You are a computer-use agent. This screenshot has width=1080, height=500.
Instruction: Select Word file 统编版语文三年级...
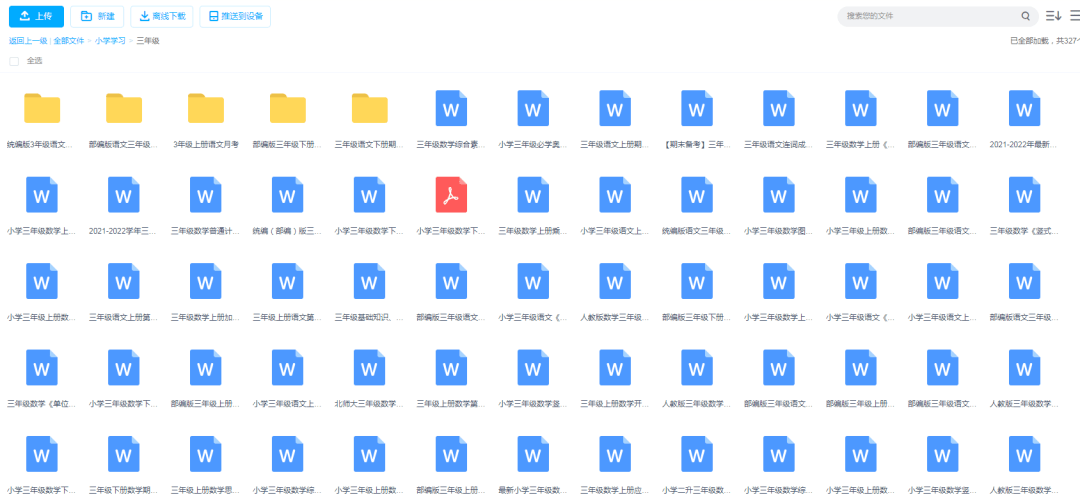(x=697, y=195)
